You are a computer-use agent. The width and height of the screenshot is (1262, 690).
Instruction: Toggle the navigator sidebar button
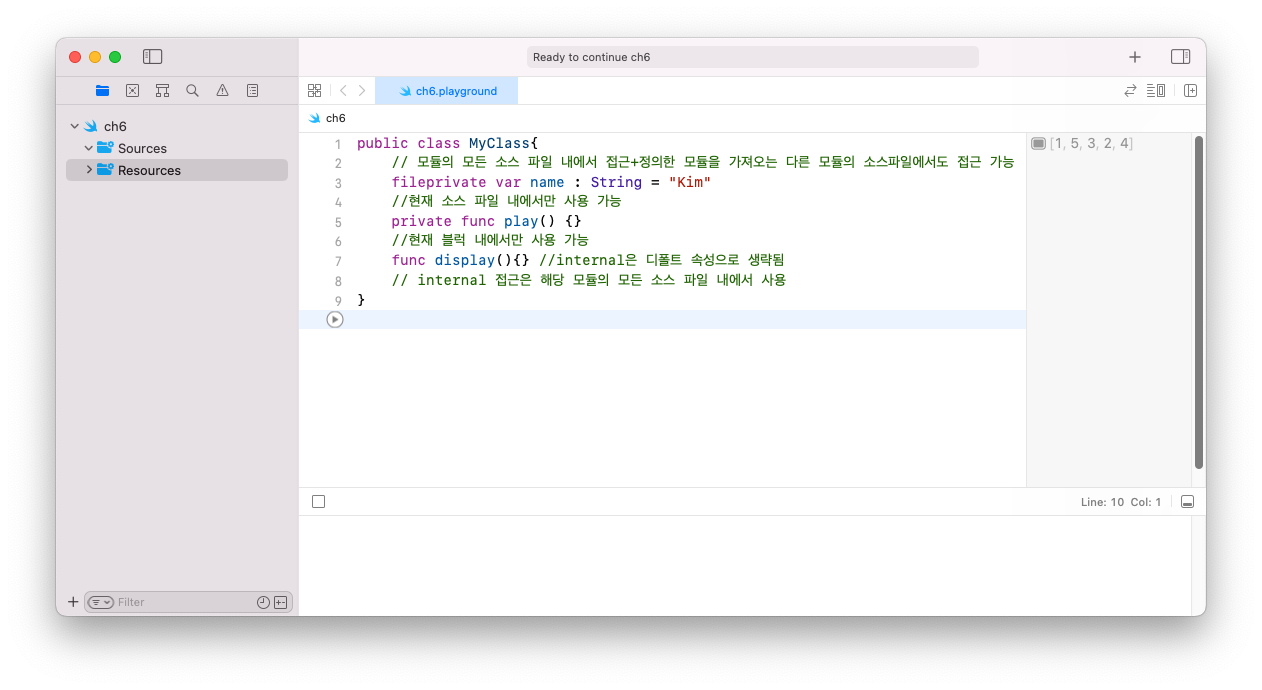(x=152, y=57)
